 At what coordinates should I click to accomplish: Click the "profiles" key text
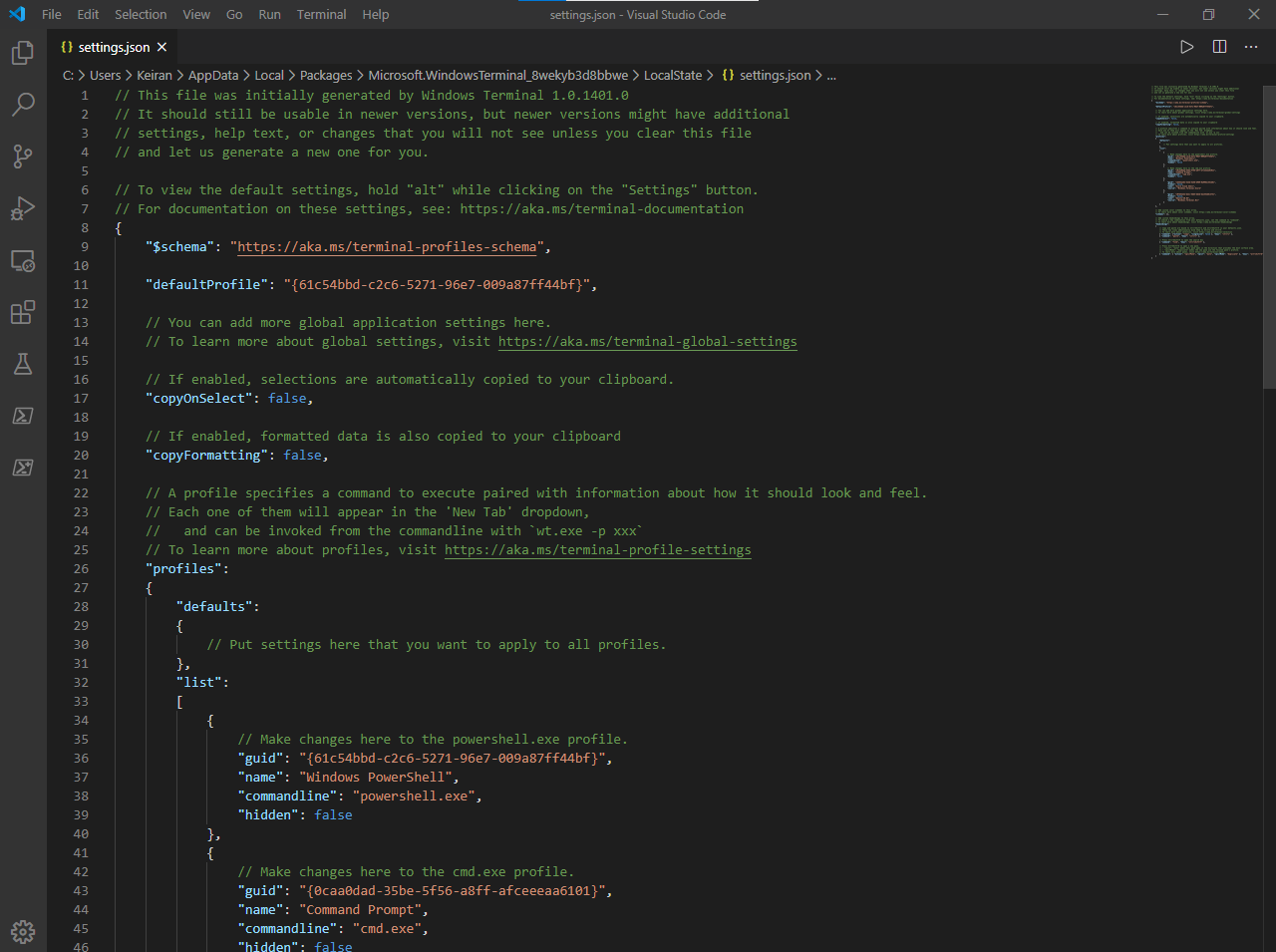(x=183, y=569)
